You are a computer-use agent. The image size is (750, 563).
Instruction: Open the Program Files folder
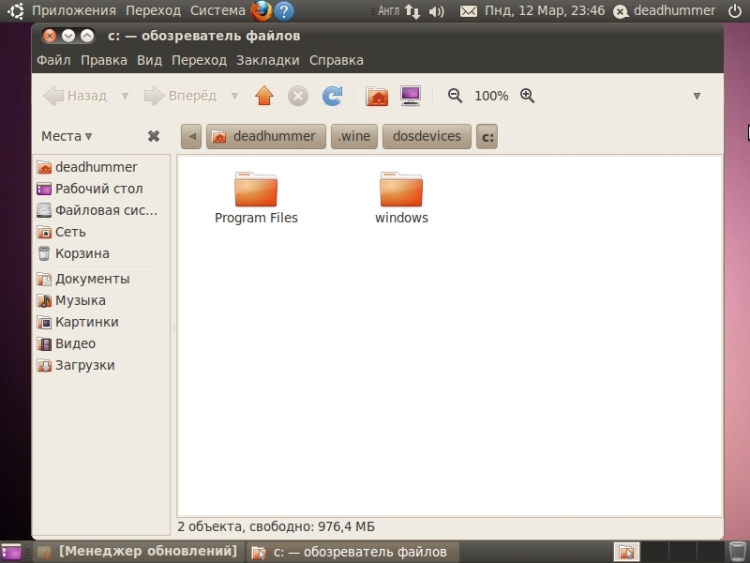tap(256, 190)
